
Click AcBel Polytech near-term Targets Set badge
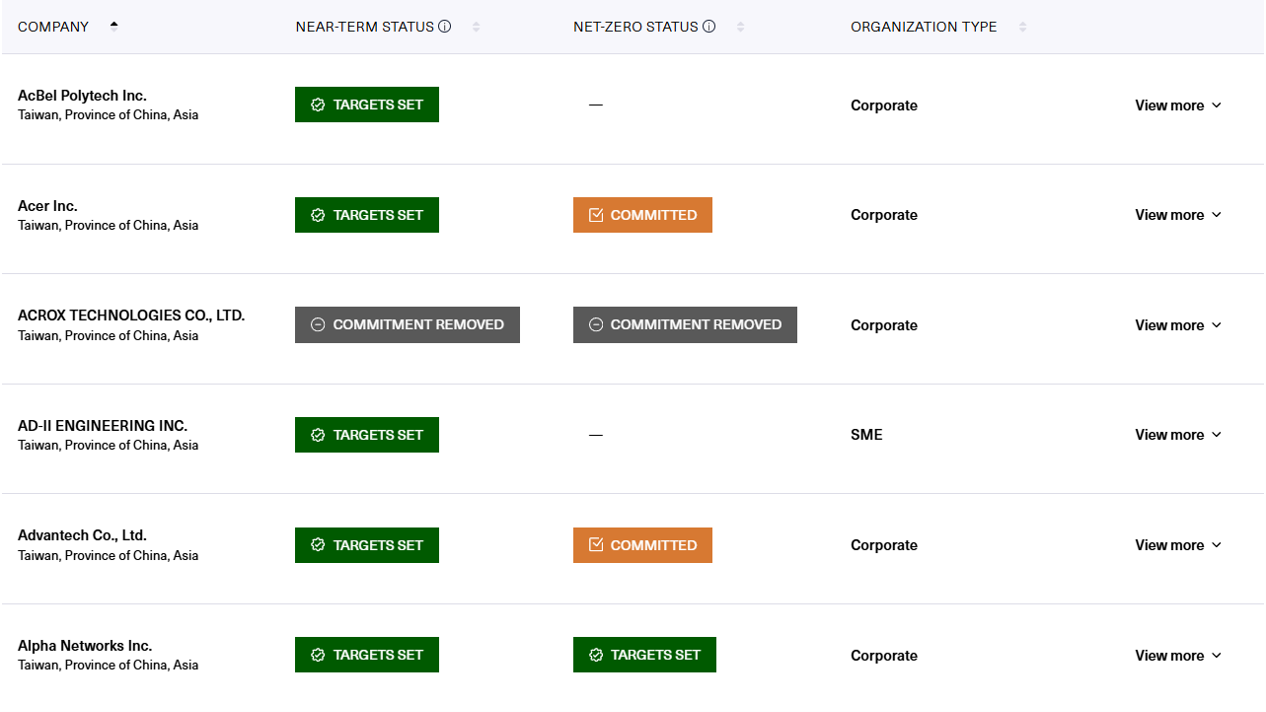366,105
